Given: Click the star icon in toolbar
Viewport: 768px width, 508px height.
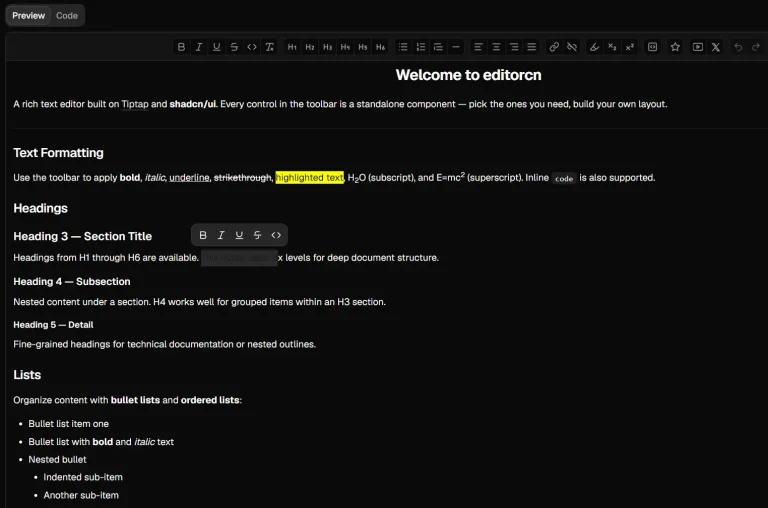Looking at the screenshot, I should pyautogui.click(x=675, y=47).
